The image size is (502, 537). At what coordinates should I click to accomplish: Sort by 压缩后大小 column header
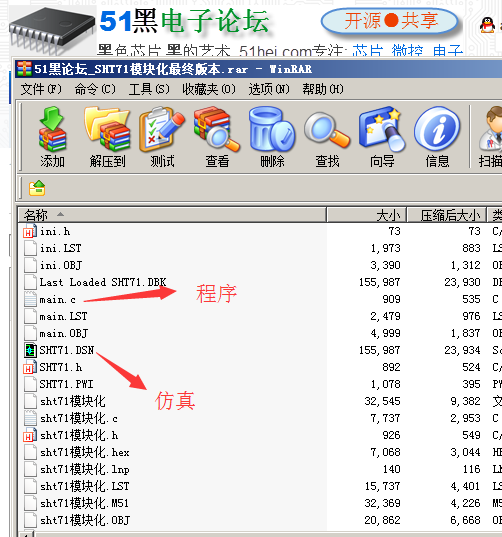pos(447,215)
